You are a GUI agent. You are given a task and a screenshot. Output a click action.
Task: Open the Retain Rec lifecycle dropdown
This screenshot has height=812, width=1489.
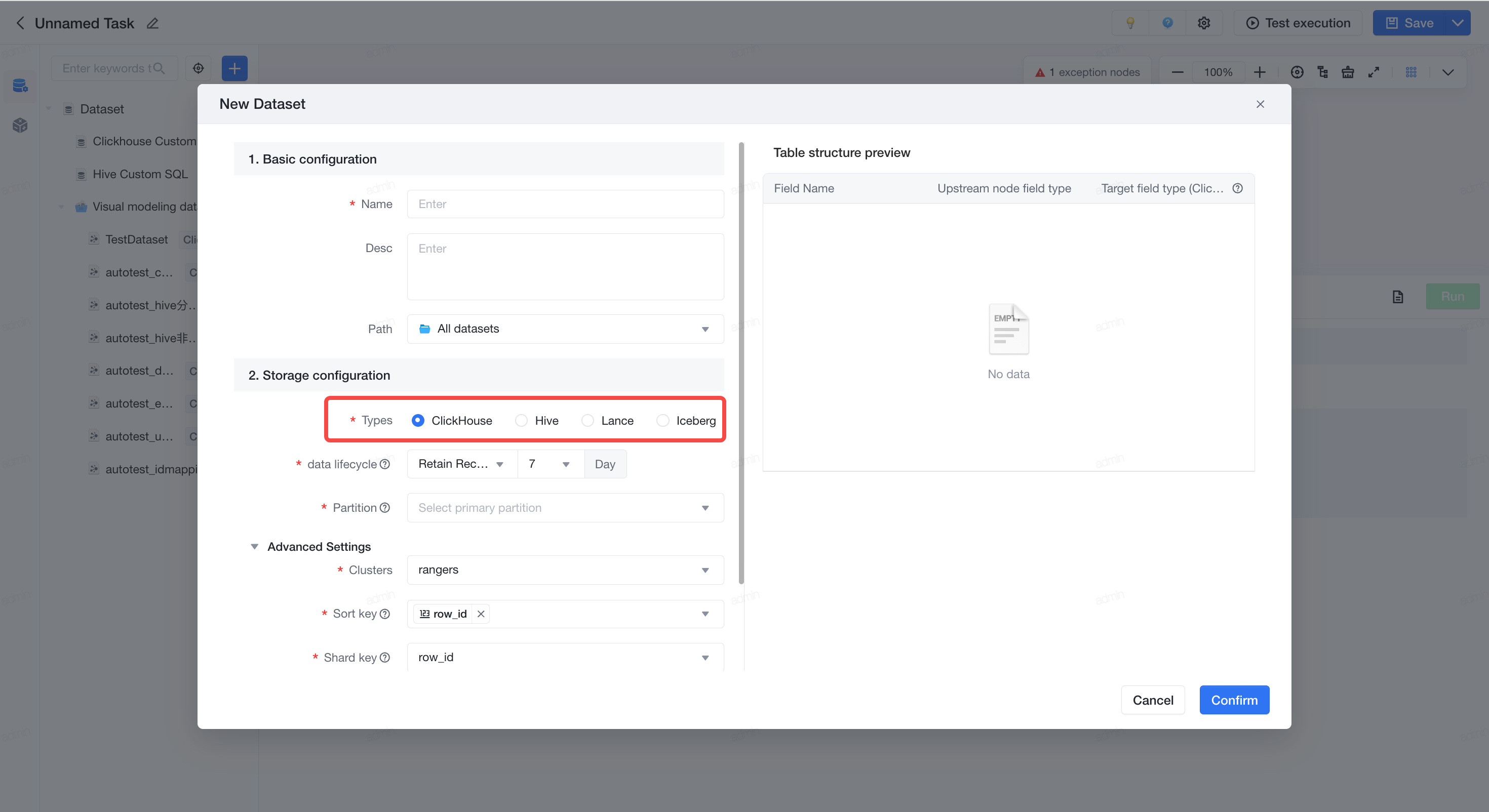[x=462, y=464]
